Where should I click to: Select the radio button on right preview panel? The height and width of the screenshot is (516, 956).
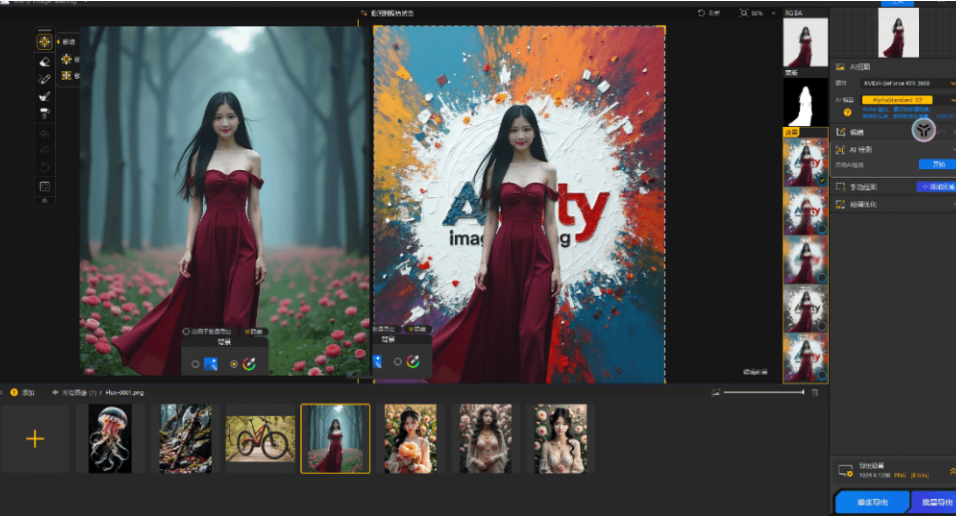click(398, 361)
